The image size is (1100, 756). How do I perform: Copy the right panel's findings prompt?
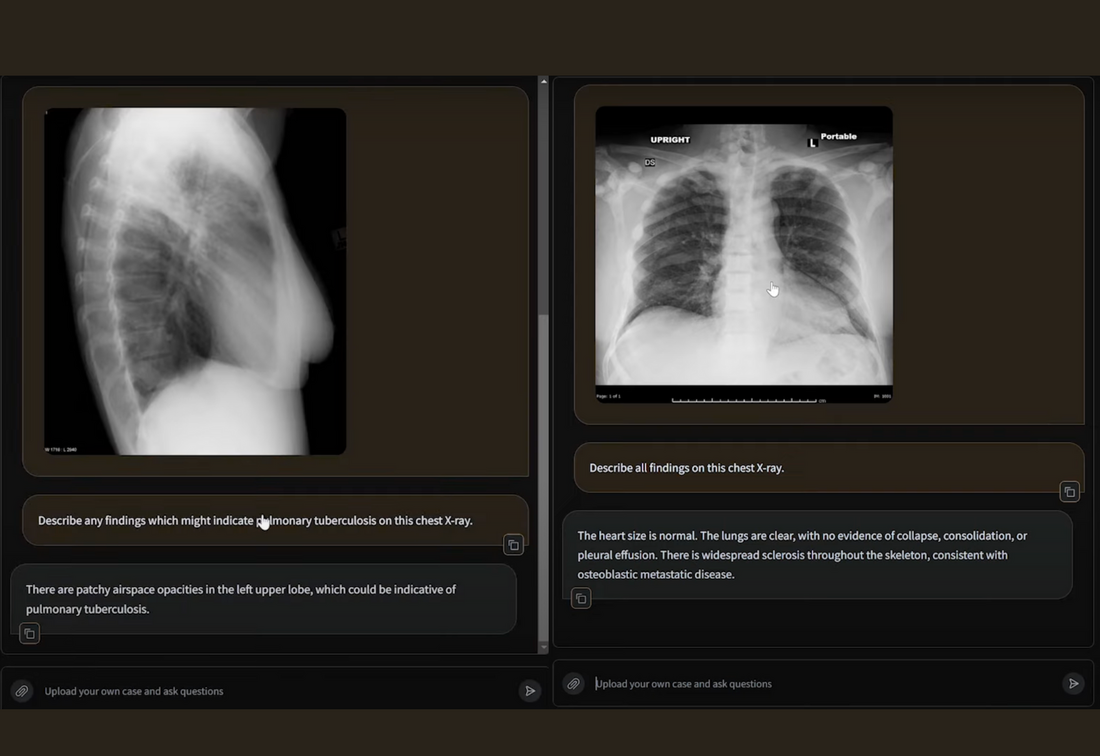point(1069,491)
